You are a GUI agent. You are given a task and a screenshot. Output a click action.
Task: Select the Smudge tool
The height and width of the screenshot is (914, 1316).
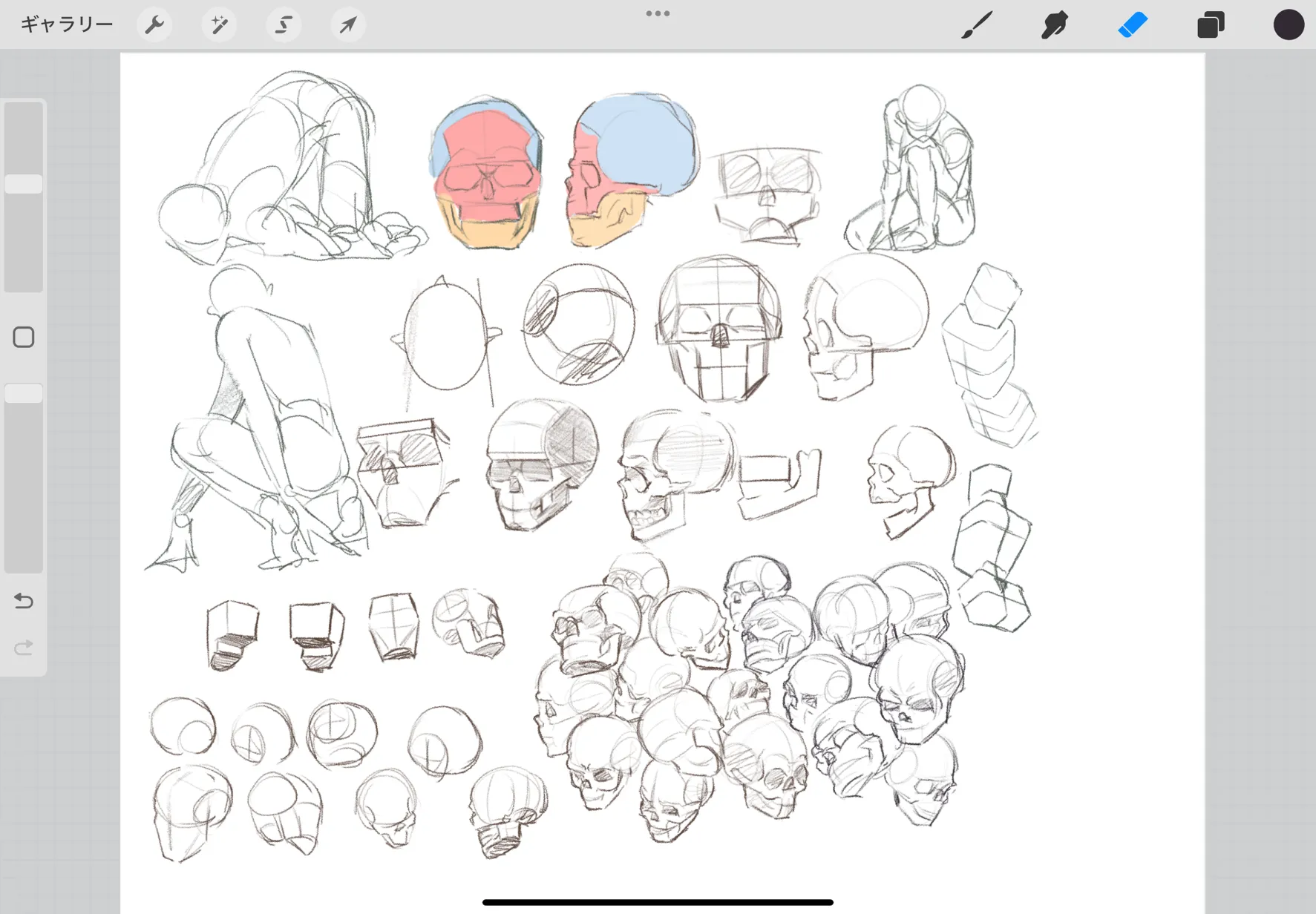click(1055, 24)
